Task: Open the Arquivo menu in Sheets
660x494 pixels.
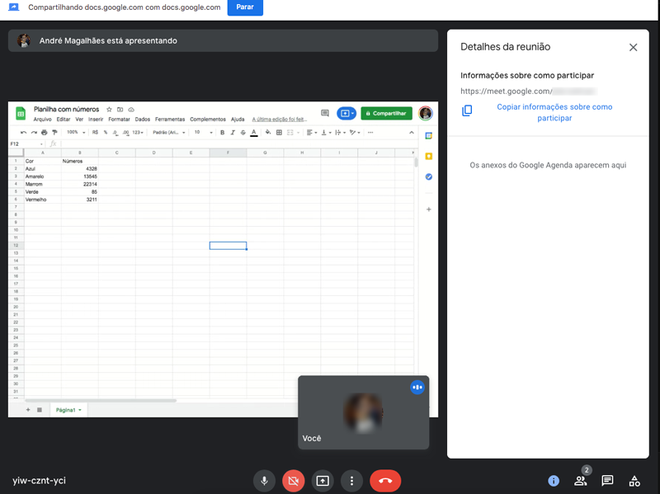Action: 43,120
